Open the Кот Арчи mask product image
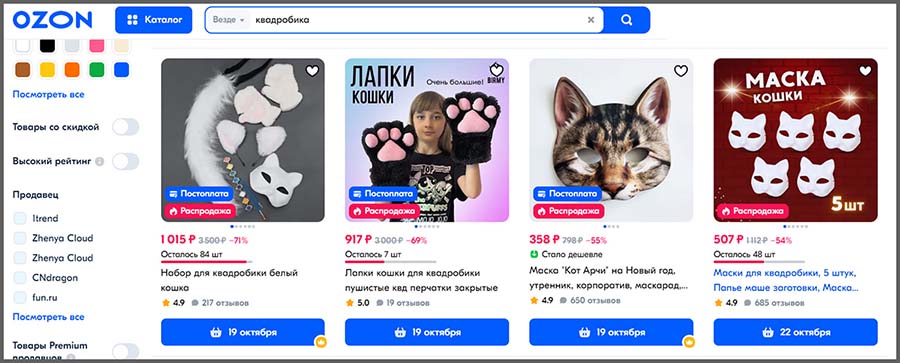 611,140
